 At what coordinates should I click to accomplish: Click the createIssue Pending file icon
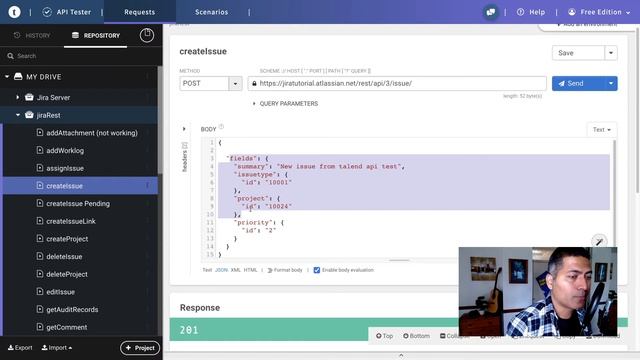pyautogui.click(x=40, y=203)
